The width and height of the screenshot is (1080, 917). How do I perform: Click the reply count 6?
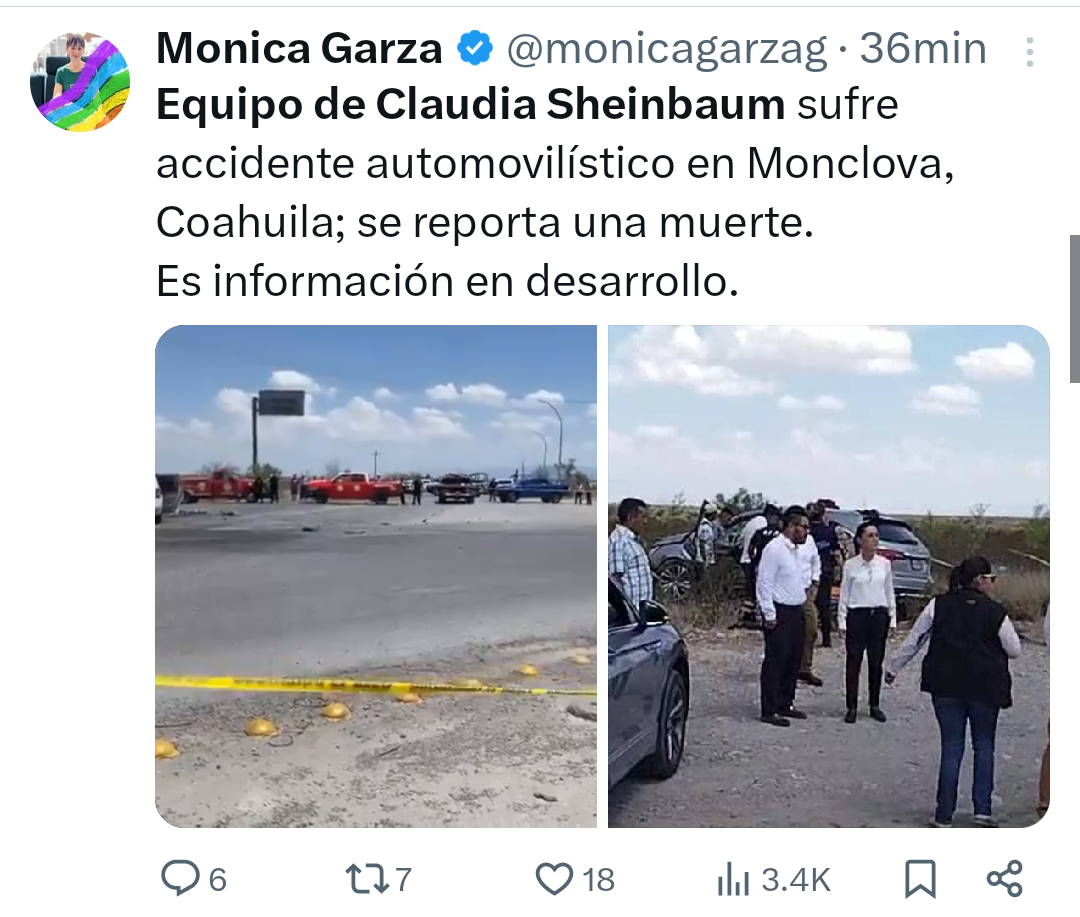(218, 880)
